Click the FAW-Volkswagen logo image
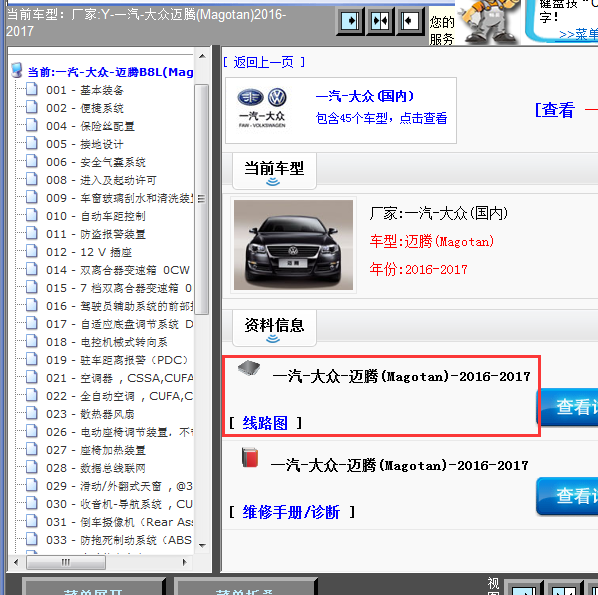Image resolution: width=598 pixels, height=595 pixels. [x=262, y=108]
